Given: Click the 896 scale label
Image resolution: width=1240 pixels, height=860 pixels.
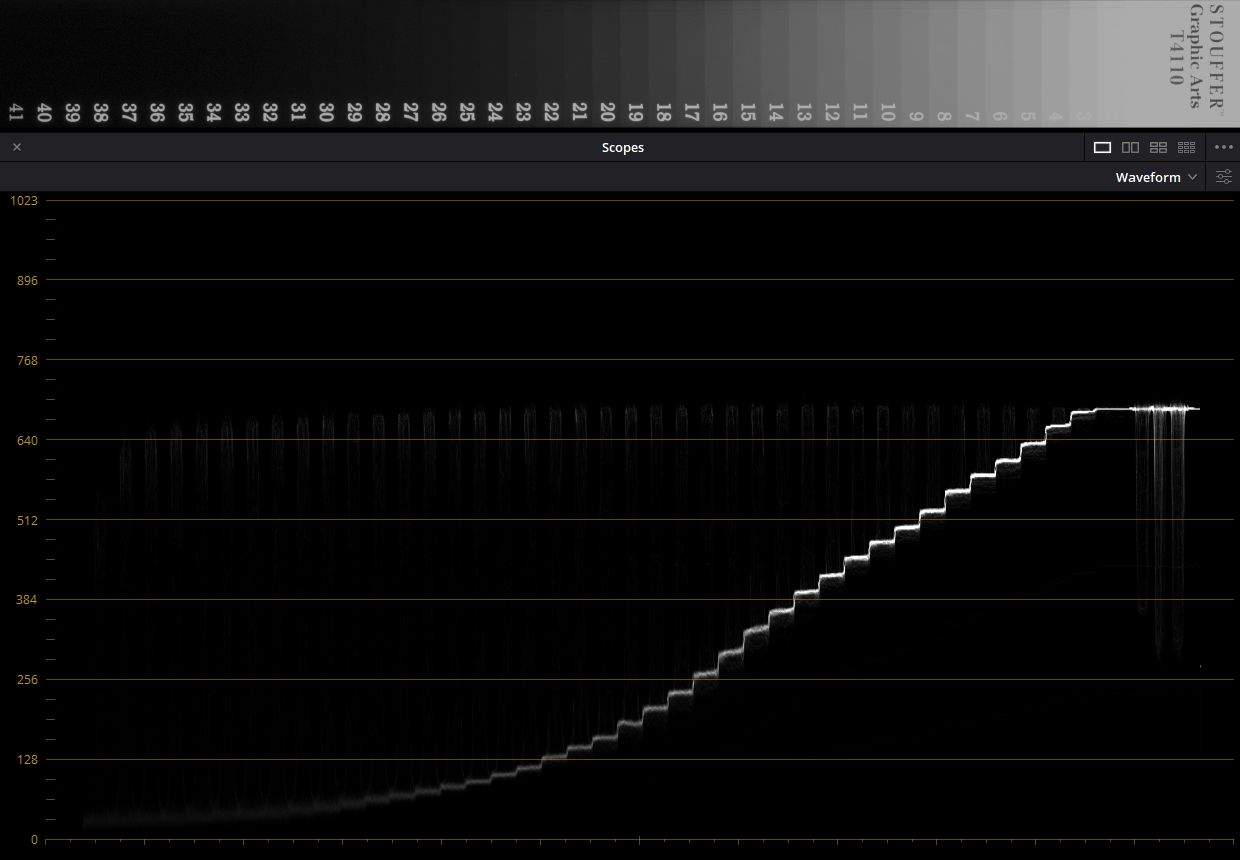Looking at the screenshot, I should point(27,280).
